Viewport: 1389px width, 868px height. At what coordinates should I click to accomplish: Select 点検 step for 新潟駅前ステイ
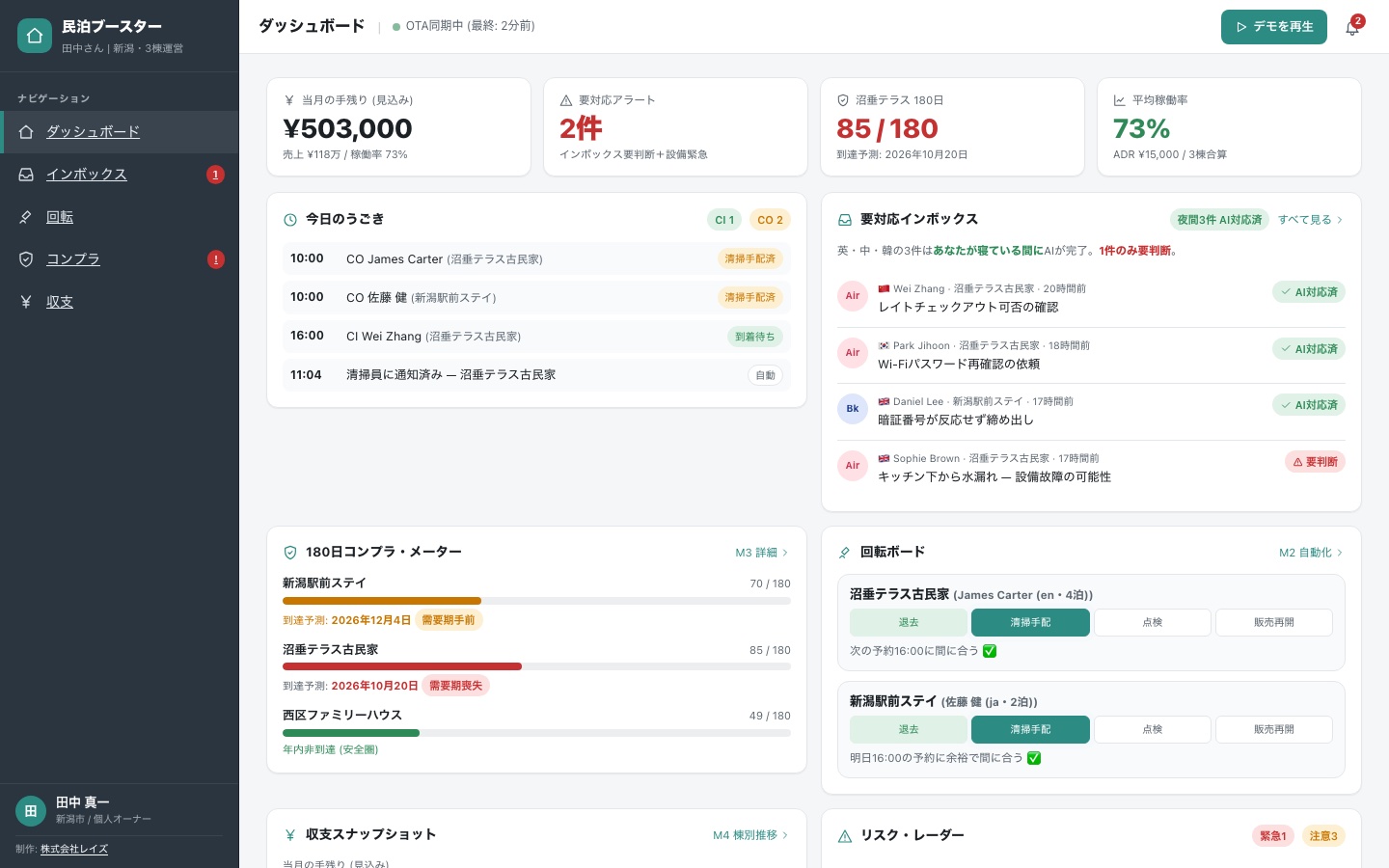pyautogui.click(x=1153, y=730)
